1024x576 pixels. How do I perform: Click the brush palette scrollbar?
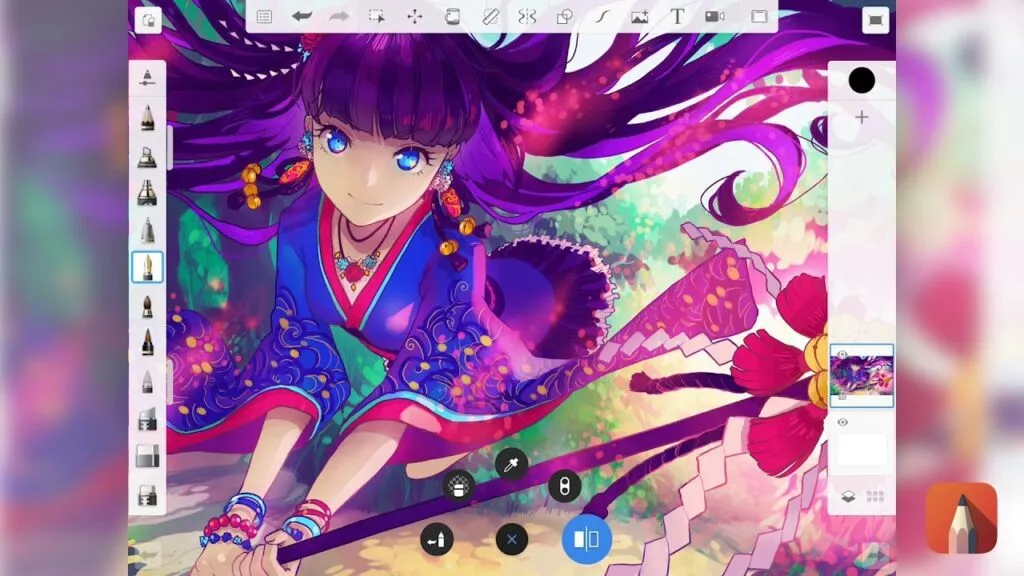(x=170, y=148)
